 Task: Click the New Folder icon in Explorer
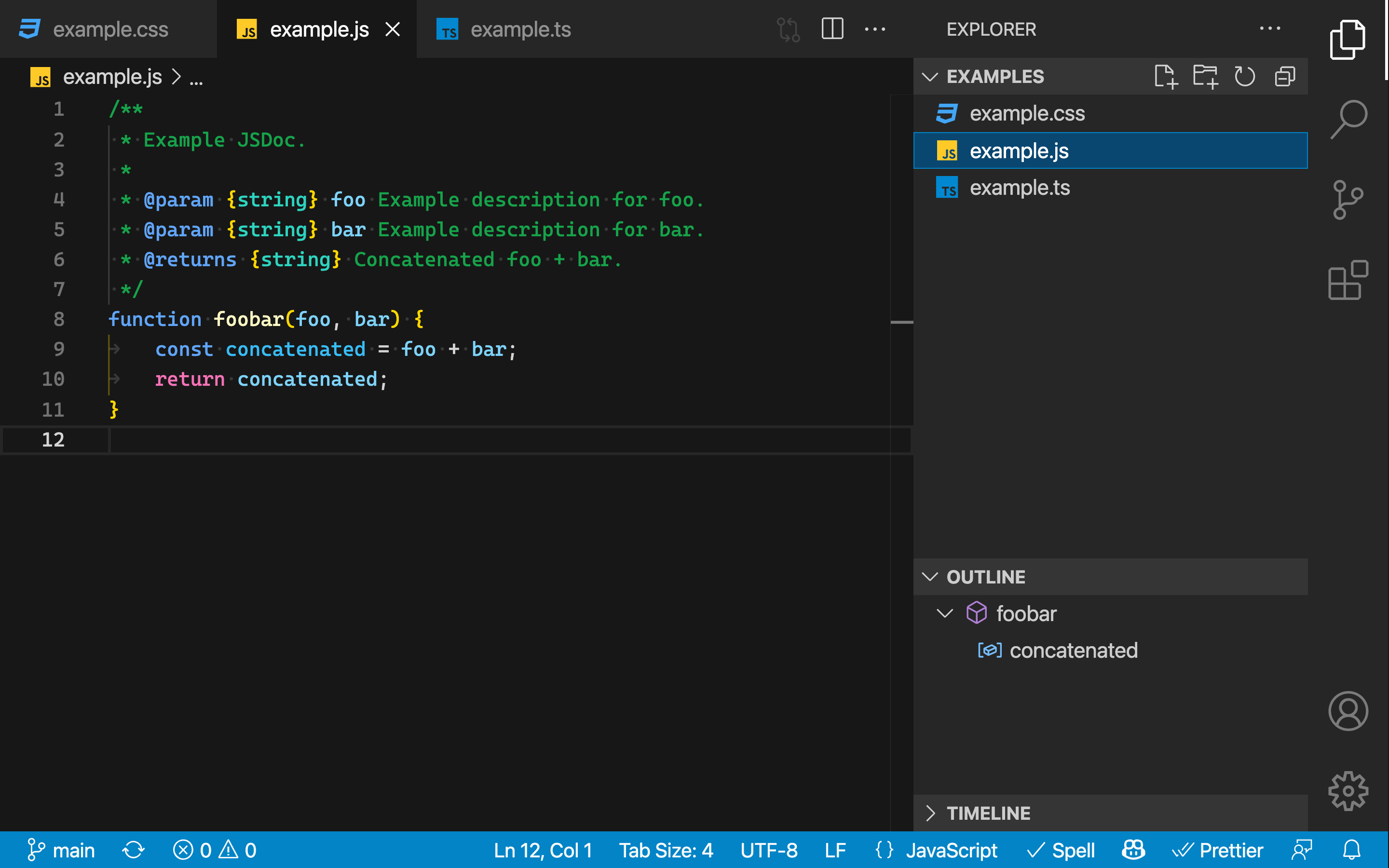coord(1205,76)
